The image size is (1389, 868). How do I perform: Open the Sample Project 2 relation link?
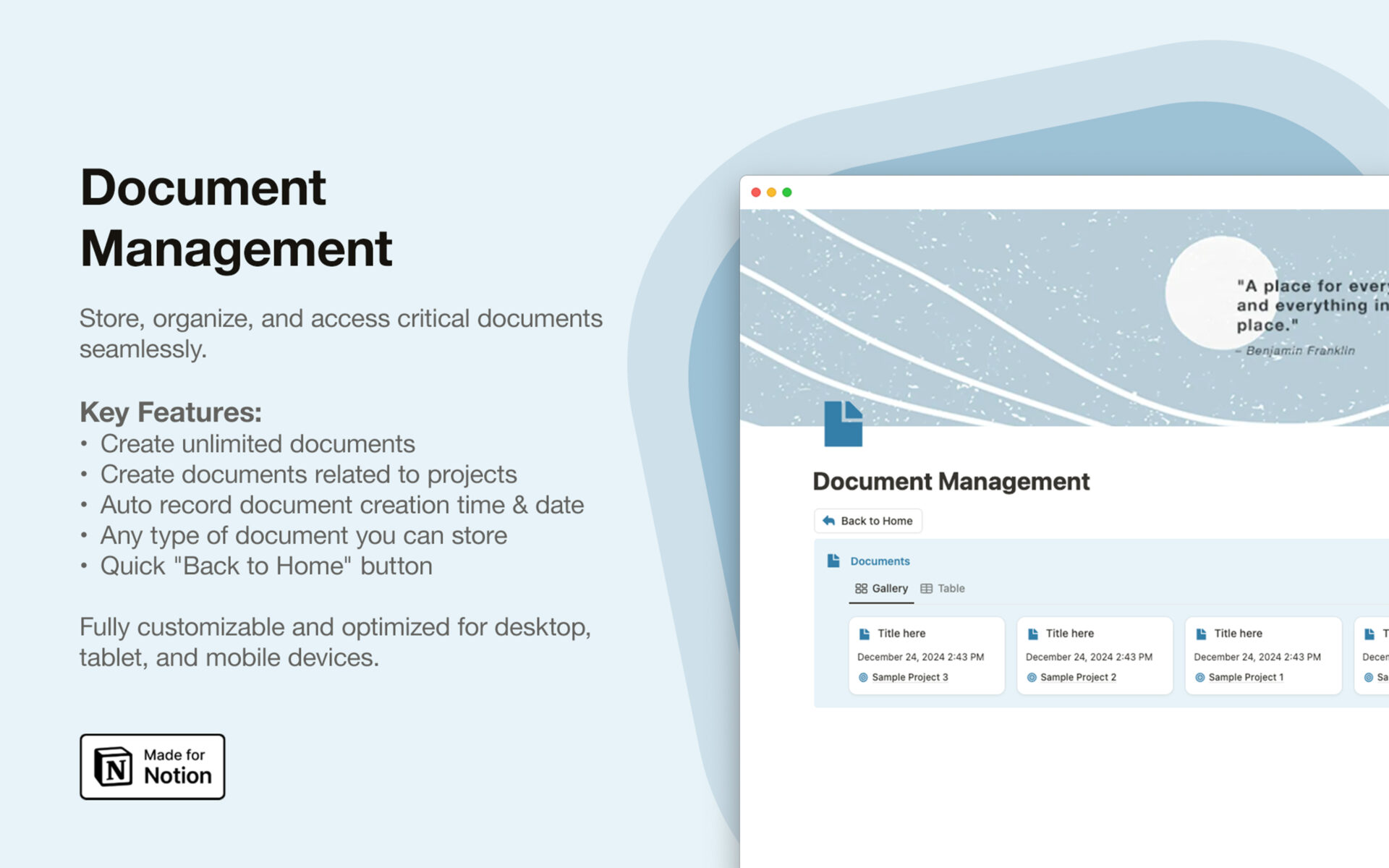click(1078, 678)
